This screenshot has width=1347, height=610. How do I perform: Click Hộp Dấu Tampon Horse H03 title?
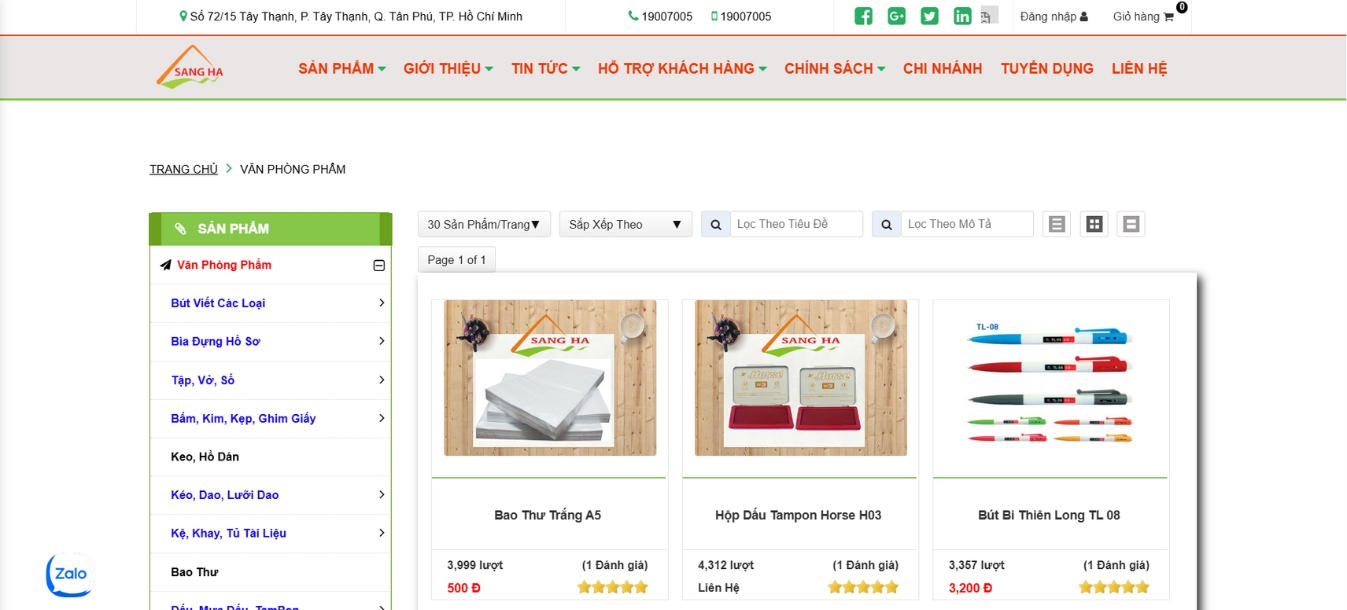tap(798, 515)
